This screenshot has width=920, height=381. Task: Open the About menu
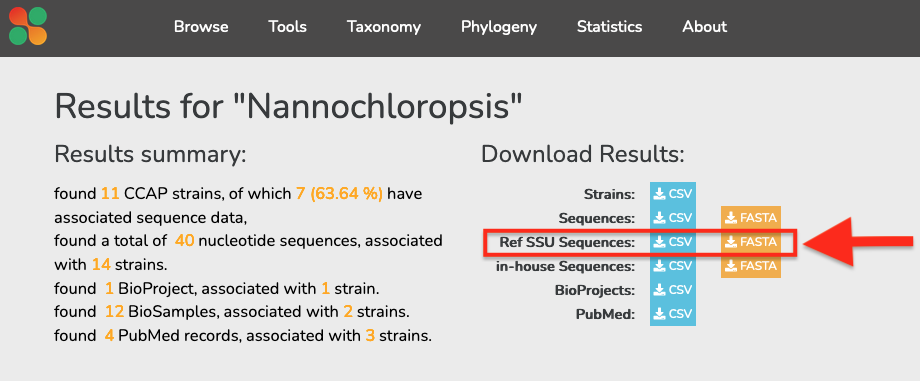click(x=705, y=27)
